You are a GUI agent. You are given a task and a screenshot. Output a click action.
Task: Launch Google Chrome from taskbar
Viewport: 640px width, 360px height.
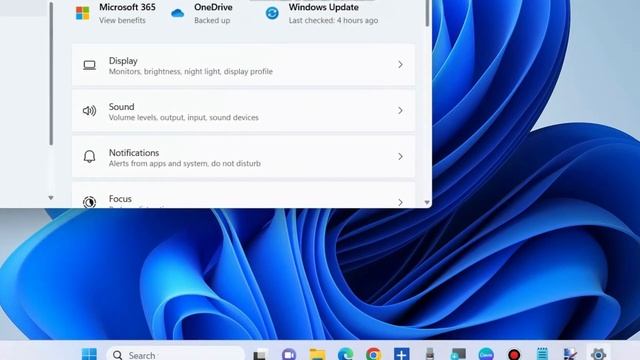coord(373,354)
